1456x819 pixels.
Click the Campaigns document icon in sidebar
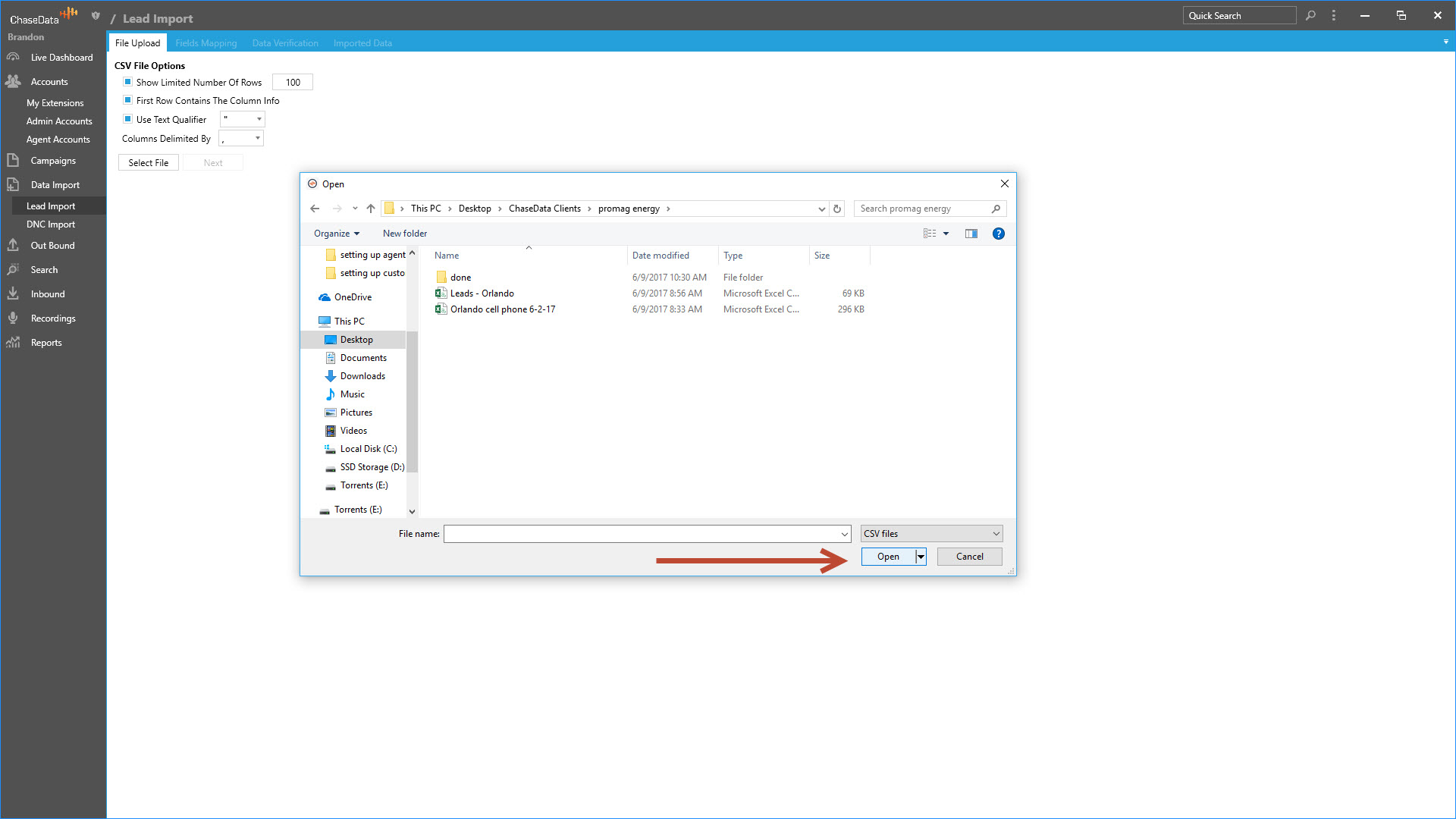pyautogui.click(x=13, y=161)
